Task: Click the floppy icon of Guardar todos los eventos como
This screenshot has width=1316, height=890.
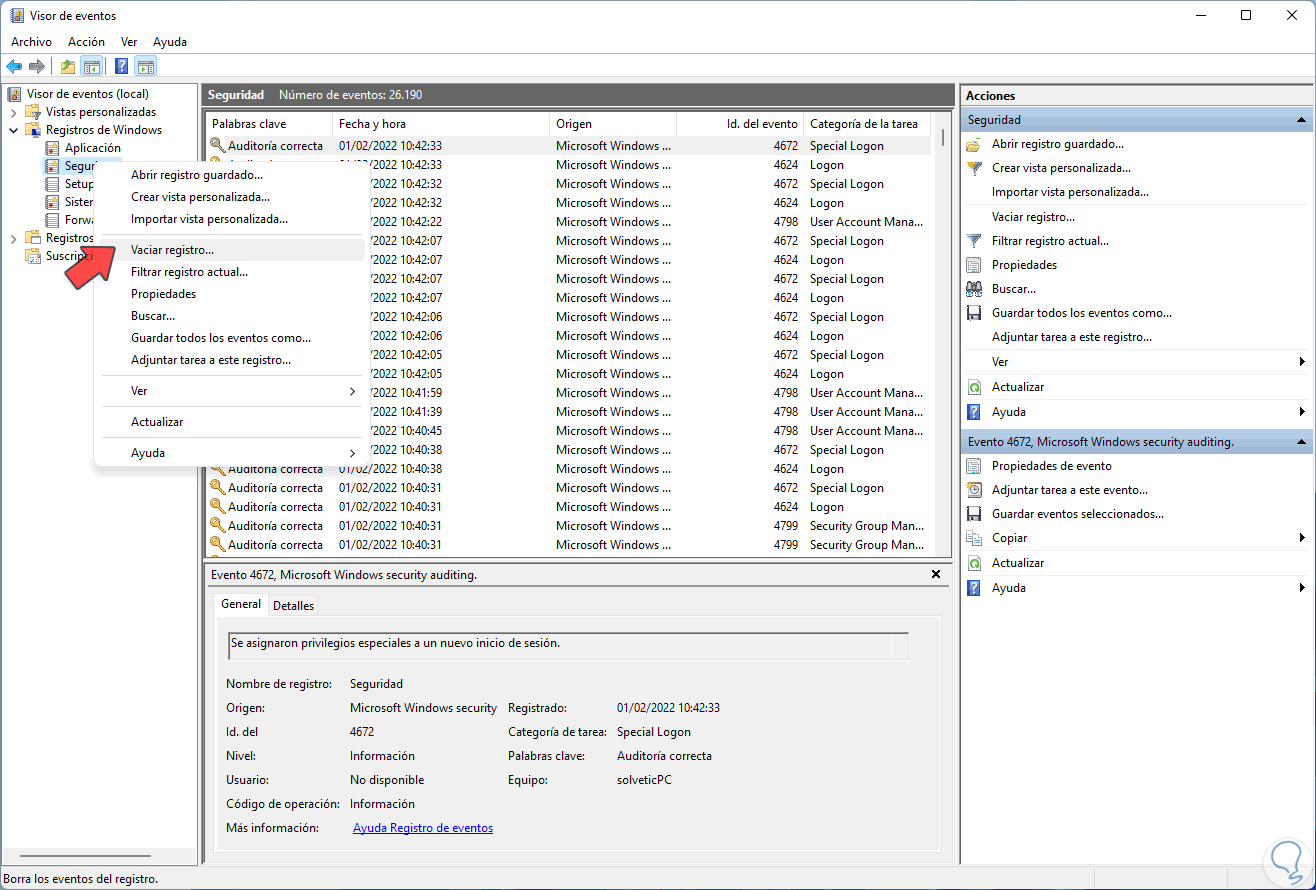Action: click(974, 313)
